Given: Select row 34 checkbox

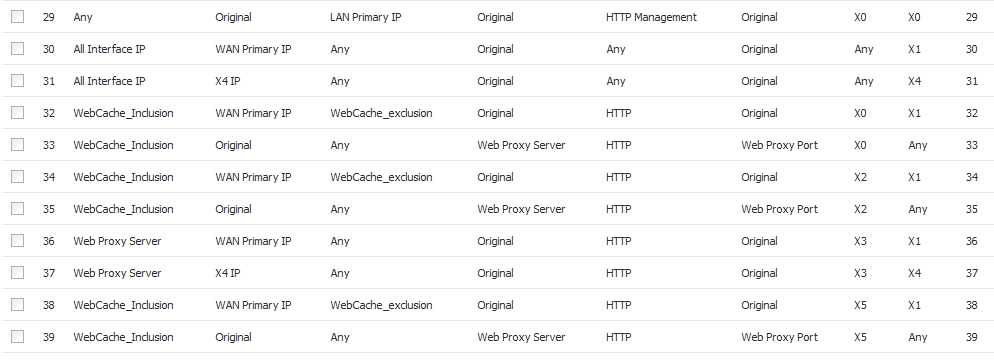Looking at the screenshot, I should [18, 176].
